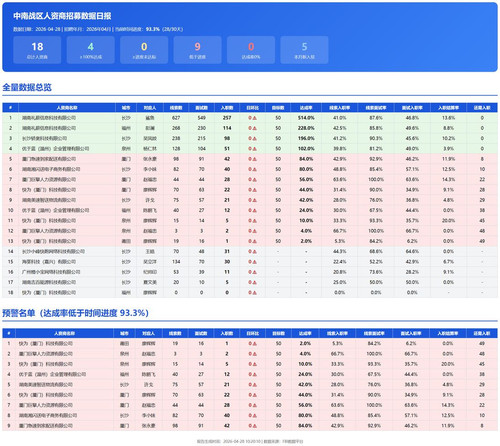Select the stat card showing 5

click(x=304, y=50)
